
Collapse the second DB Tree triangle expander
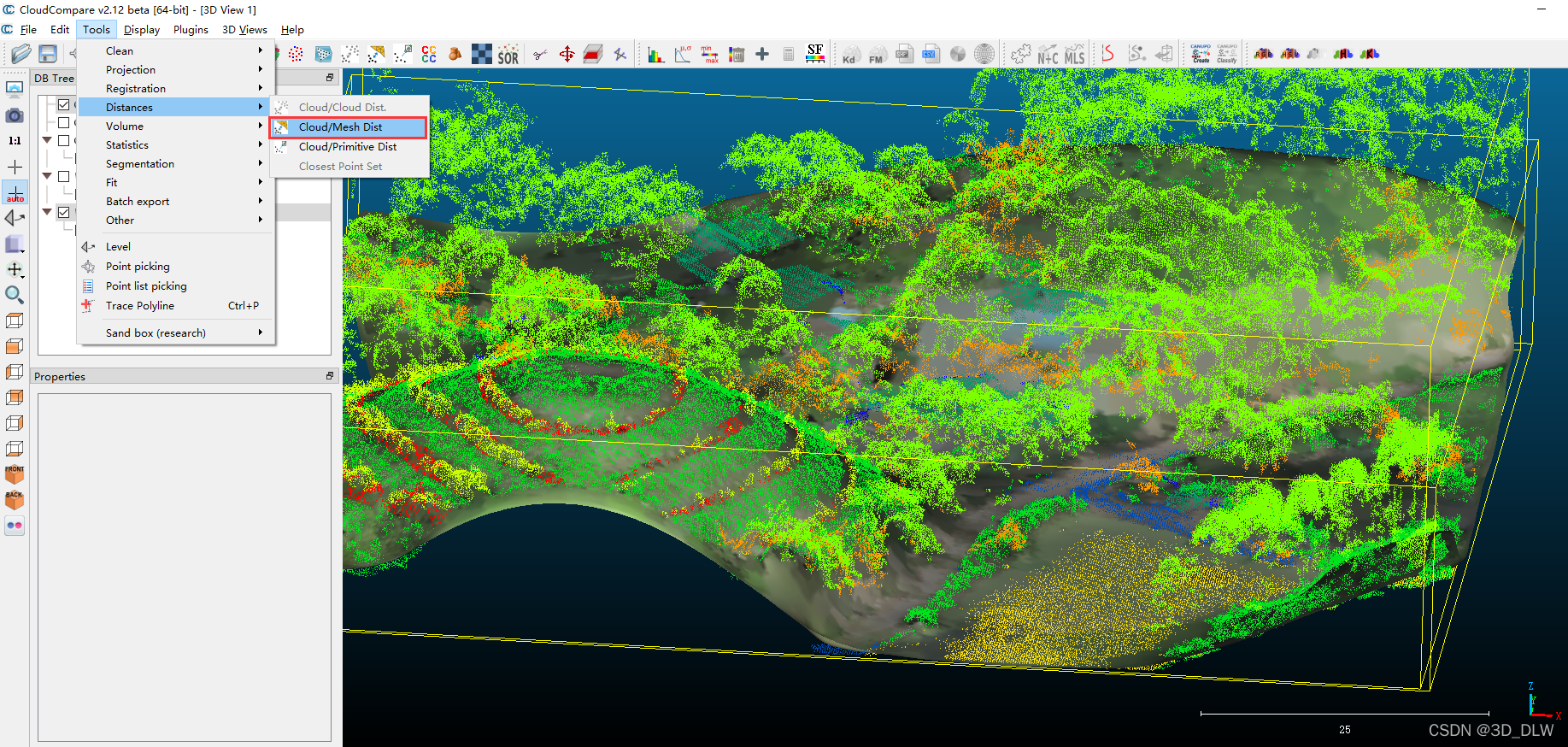click(47, 176)
